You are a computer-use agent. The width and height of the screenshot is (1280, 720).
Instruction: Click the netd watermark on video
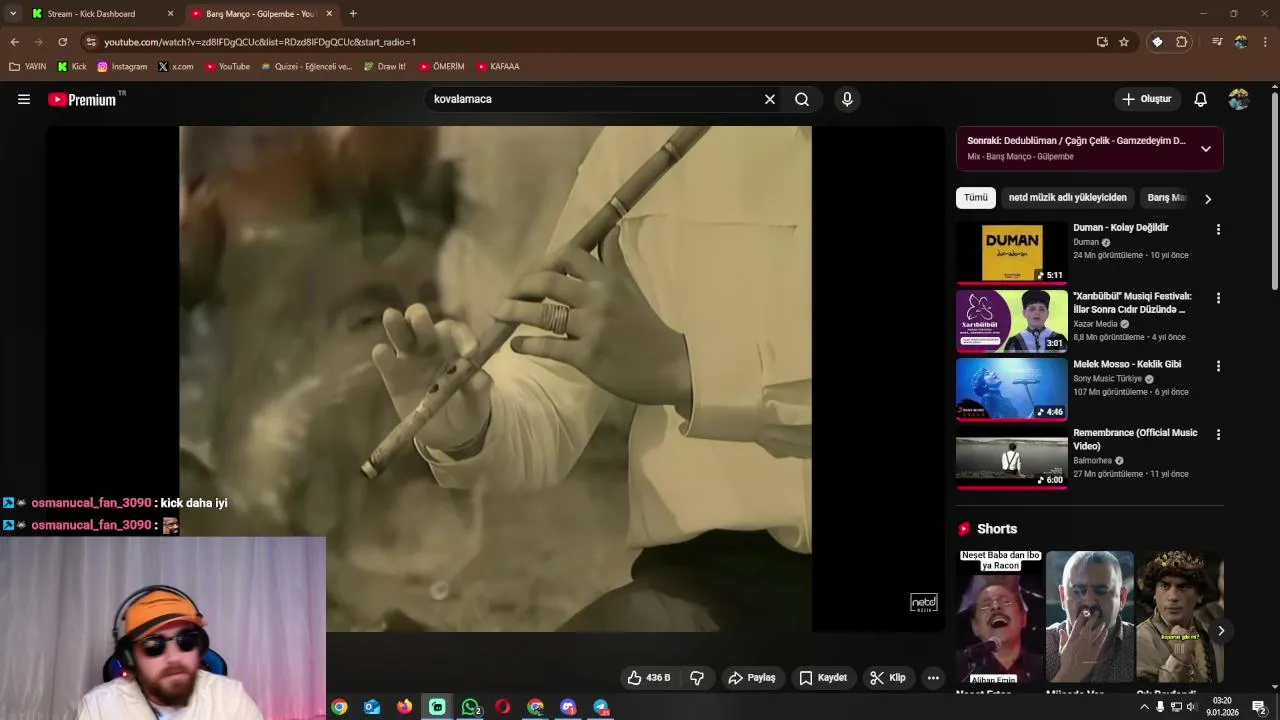click(x=923, y=602)
